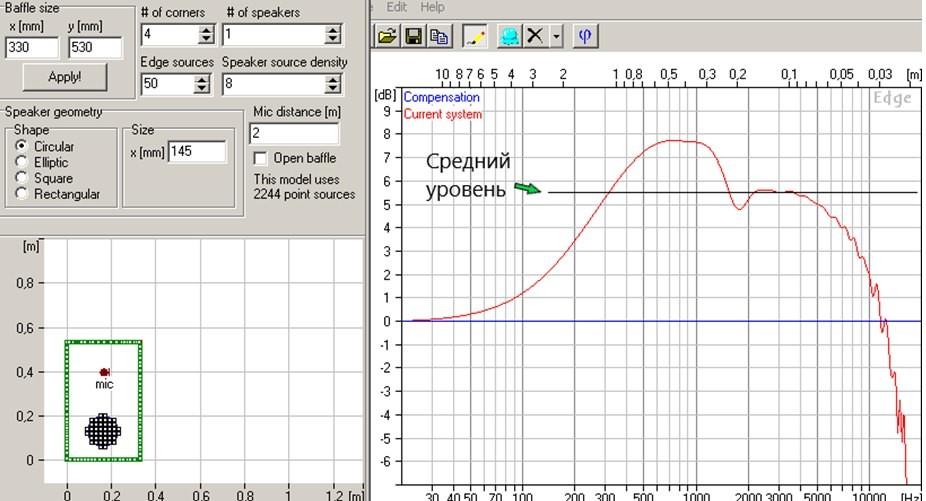Save using the floppy disk icon

[x=413, y=36]
